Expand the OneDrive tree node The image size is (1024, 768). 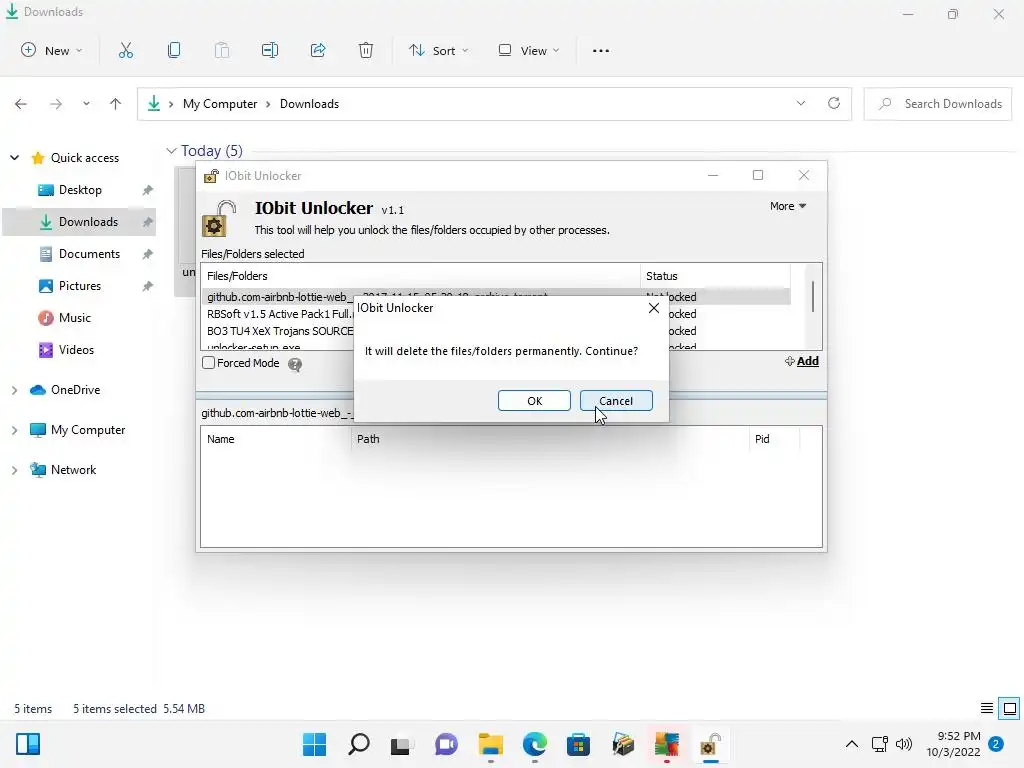pos(14,390)
